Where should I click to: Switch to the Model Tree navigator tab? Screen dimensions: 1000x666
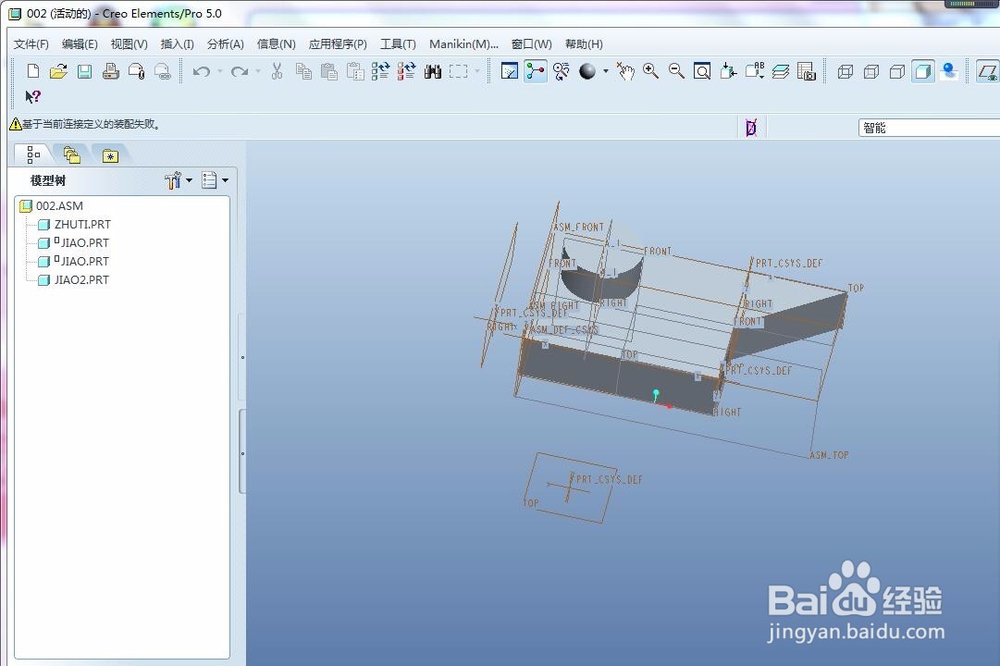point(33,155)
